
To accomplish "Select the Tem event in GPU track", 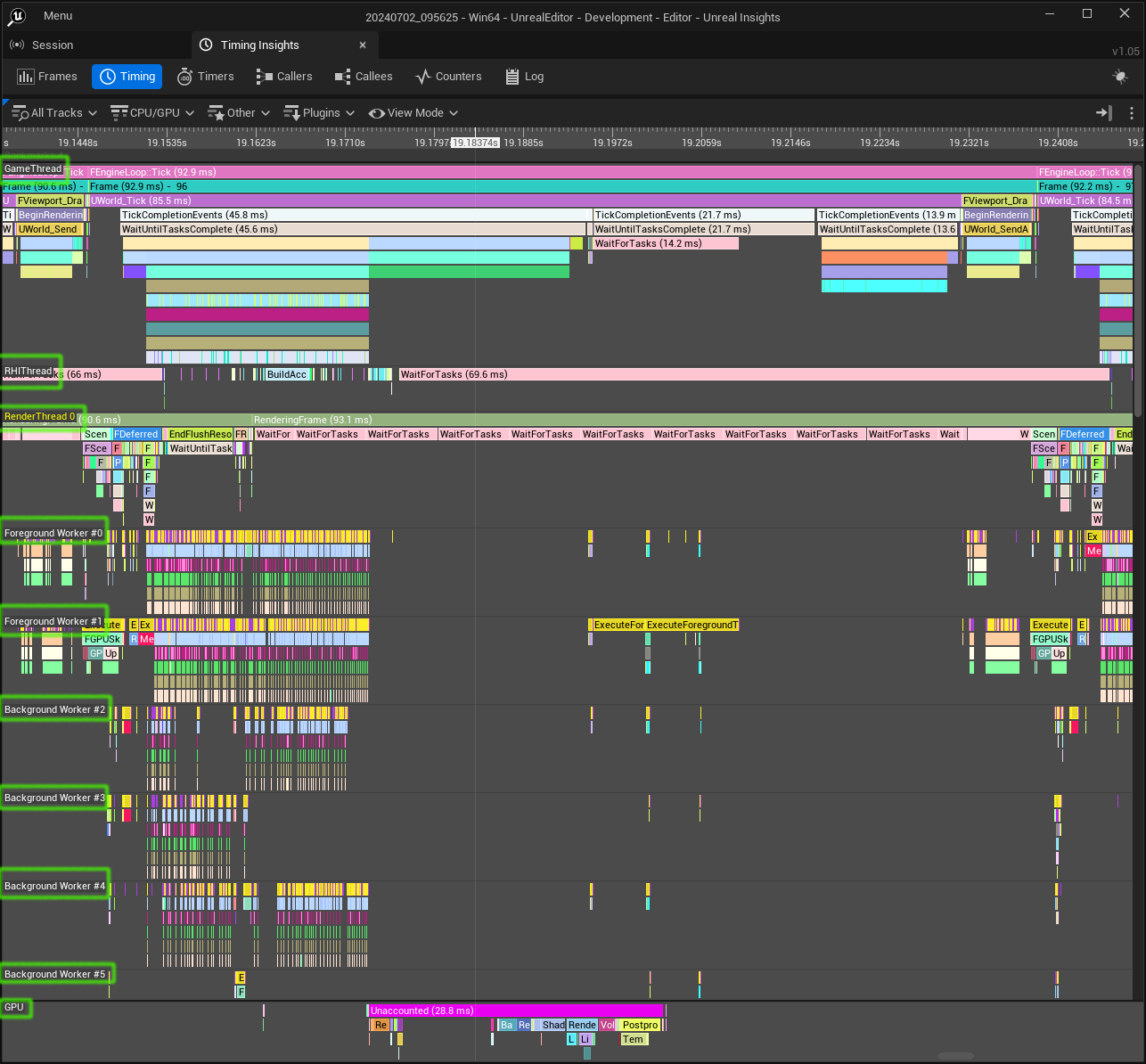I will pos(633,1039).
